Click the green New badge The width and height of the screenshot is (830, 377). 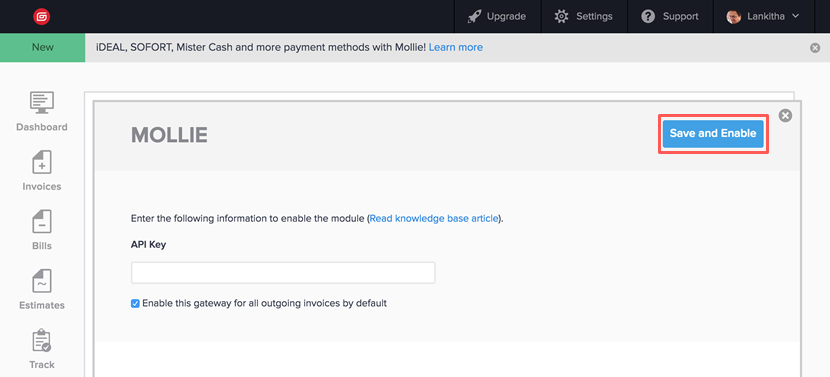pos(42,47)
